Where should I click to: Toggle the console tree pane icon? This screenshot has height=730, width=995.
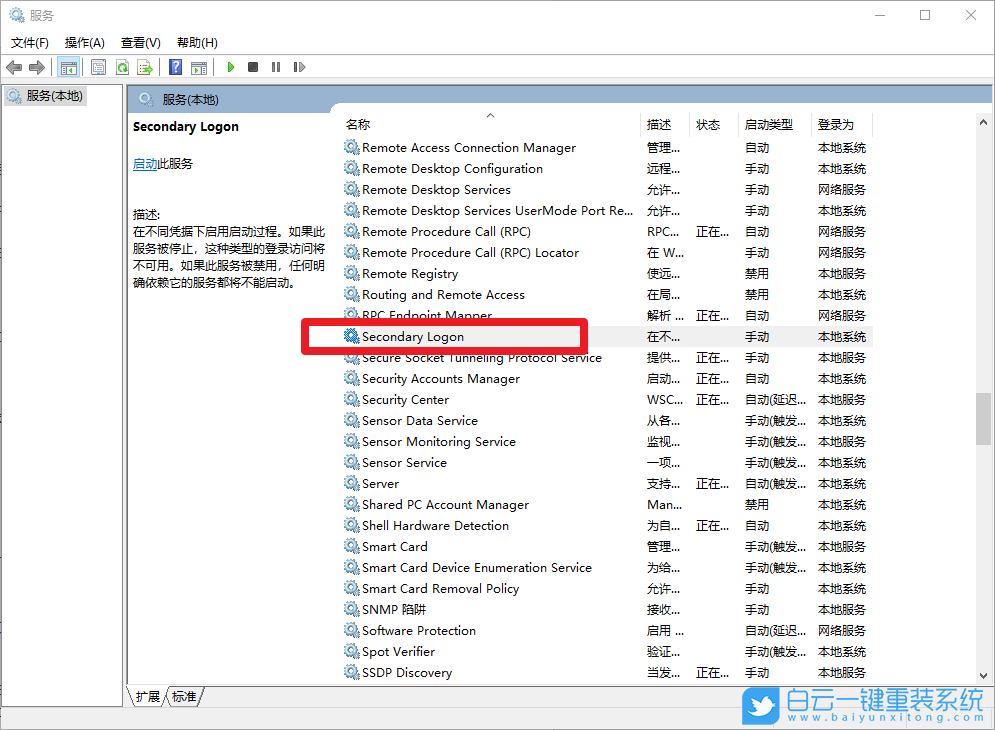(69, 67)
